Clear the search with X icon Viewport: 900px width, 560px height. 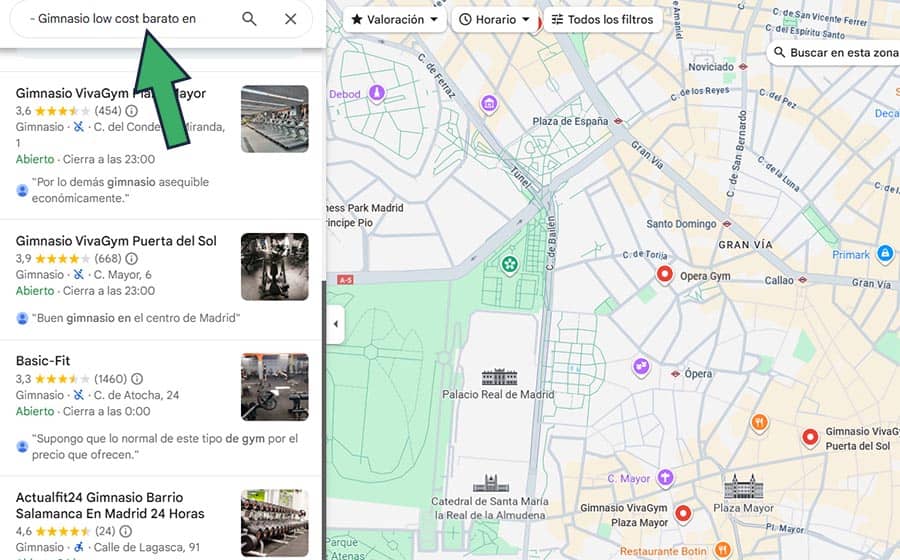pos(290,19)
